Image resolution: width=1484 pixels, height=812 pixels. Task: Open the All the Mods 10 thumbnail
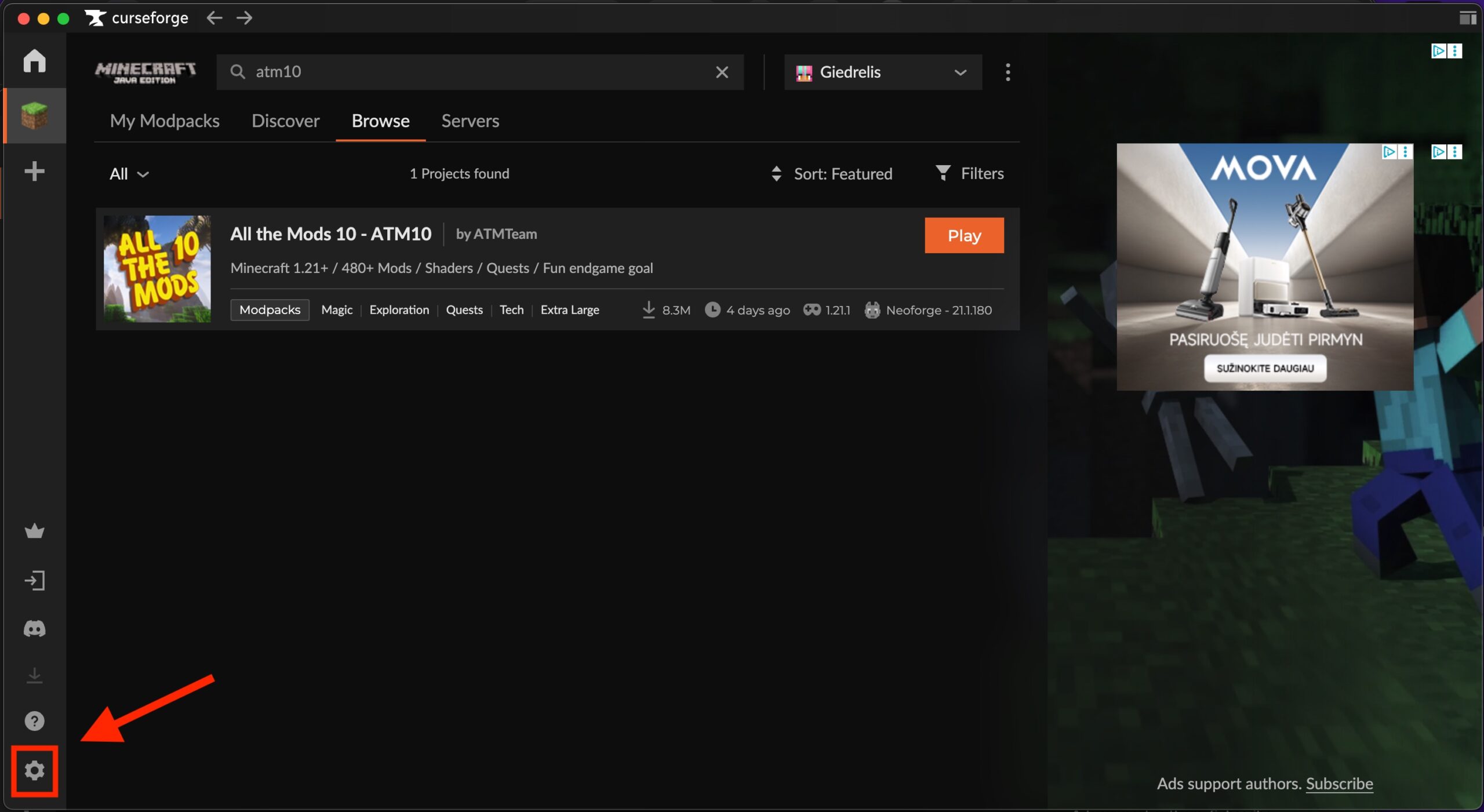157,269
